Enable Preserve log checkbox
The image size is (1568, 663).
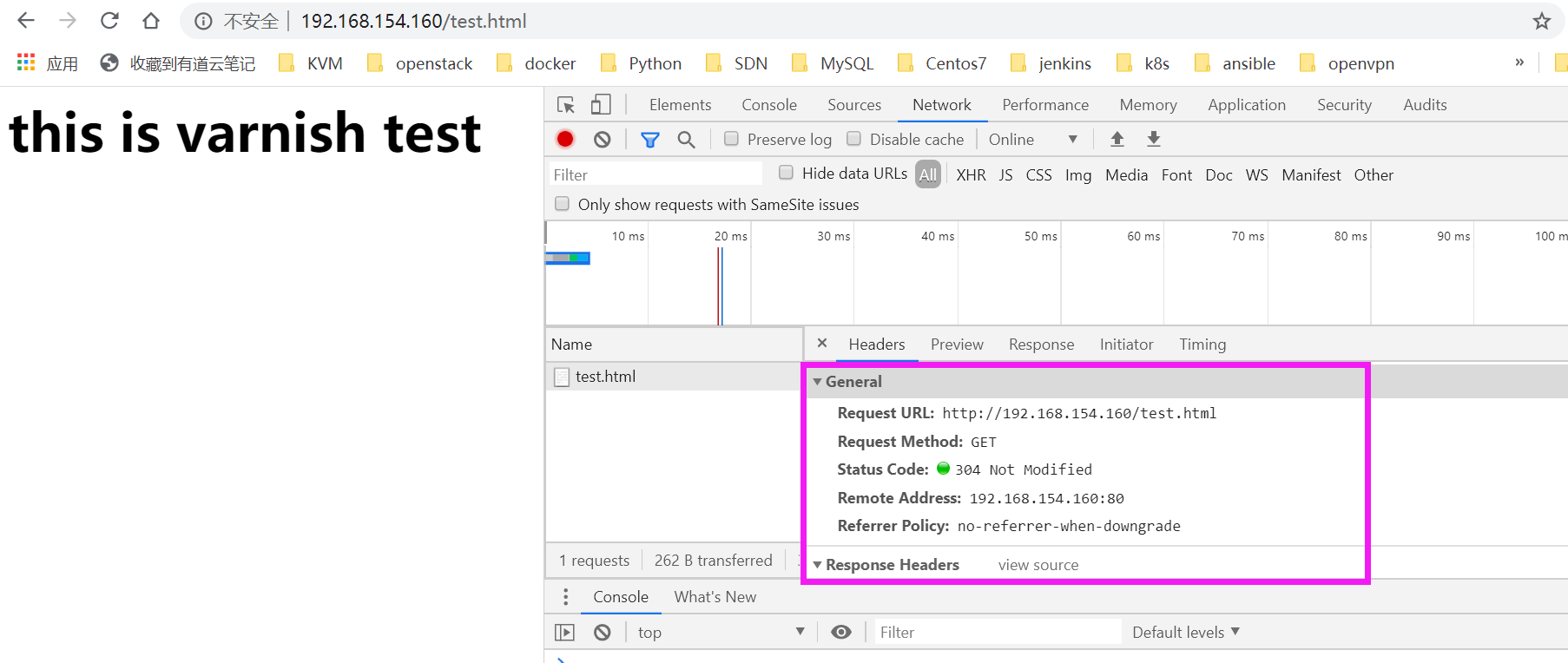click(732, 139)
